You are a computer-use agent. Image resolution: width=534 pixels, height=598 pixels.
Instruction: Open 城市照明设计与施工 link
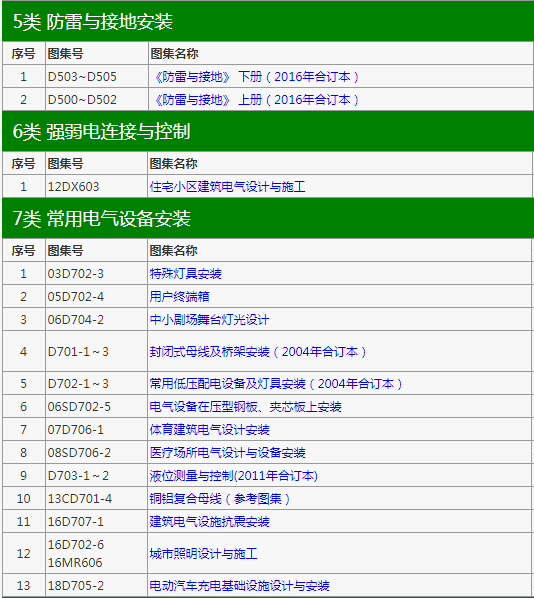pos(203,553)
